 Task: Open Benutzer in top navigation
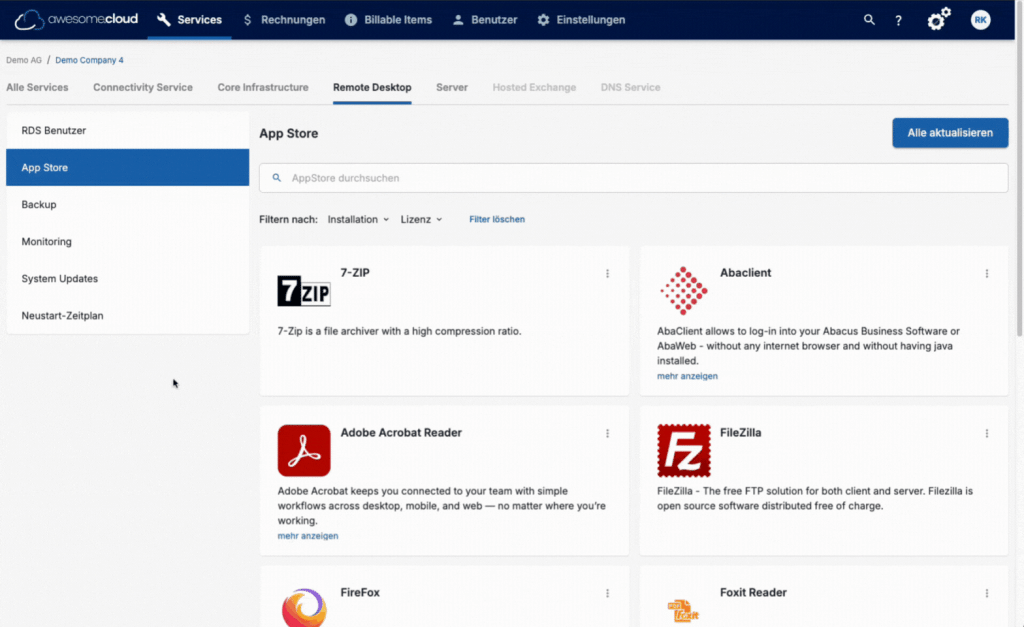point(485,20)
